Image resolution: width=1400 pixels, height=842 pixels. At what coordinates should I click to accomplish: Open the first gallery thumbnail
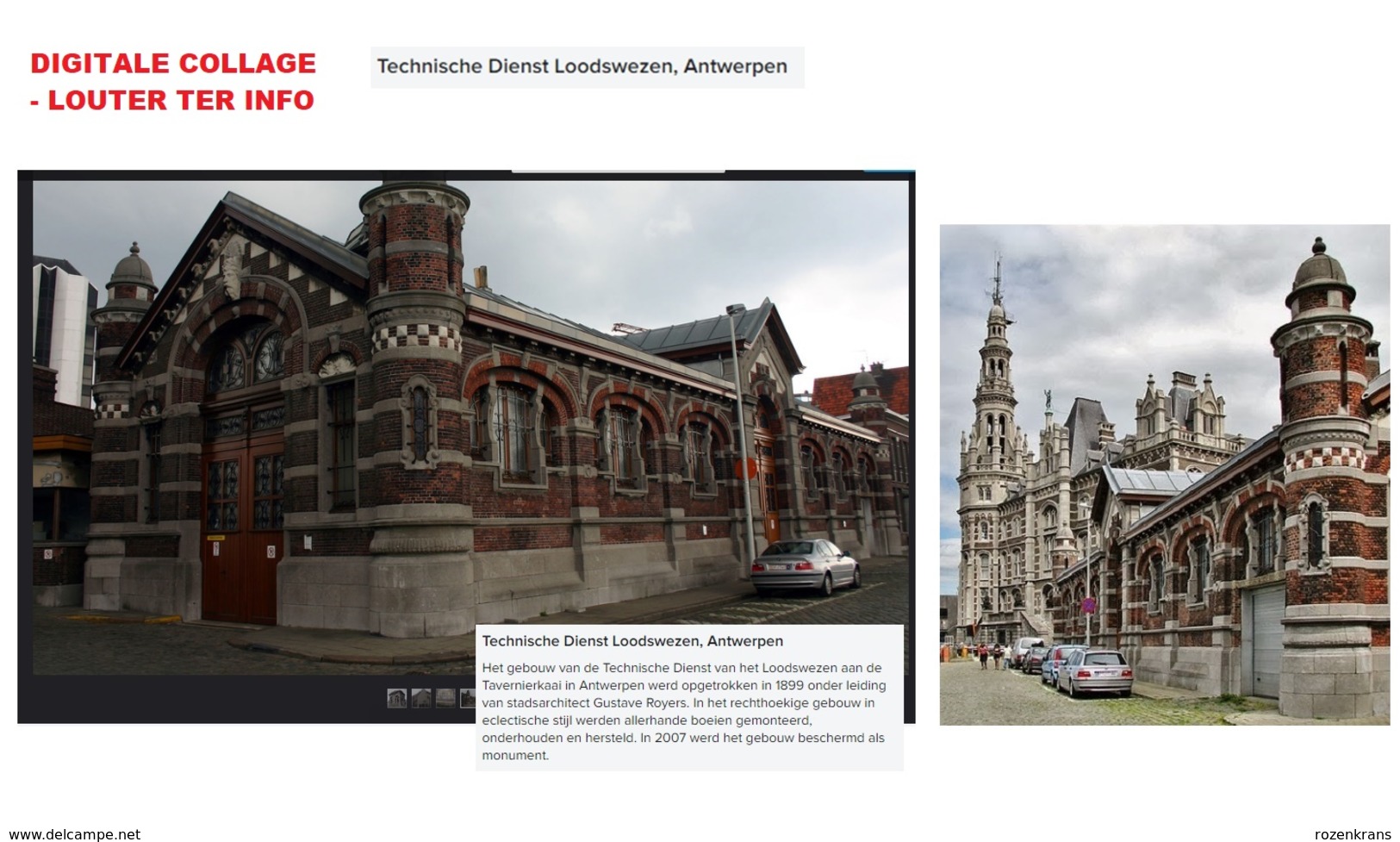tap(397, 698)
